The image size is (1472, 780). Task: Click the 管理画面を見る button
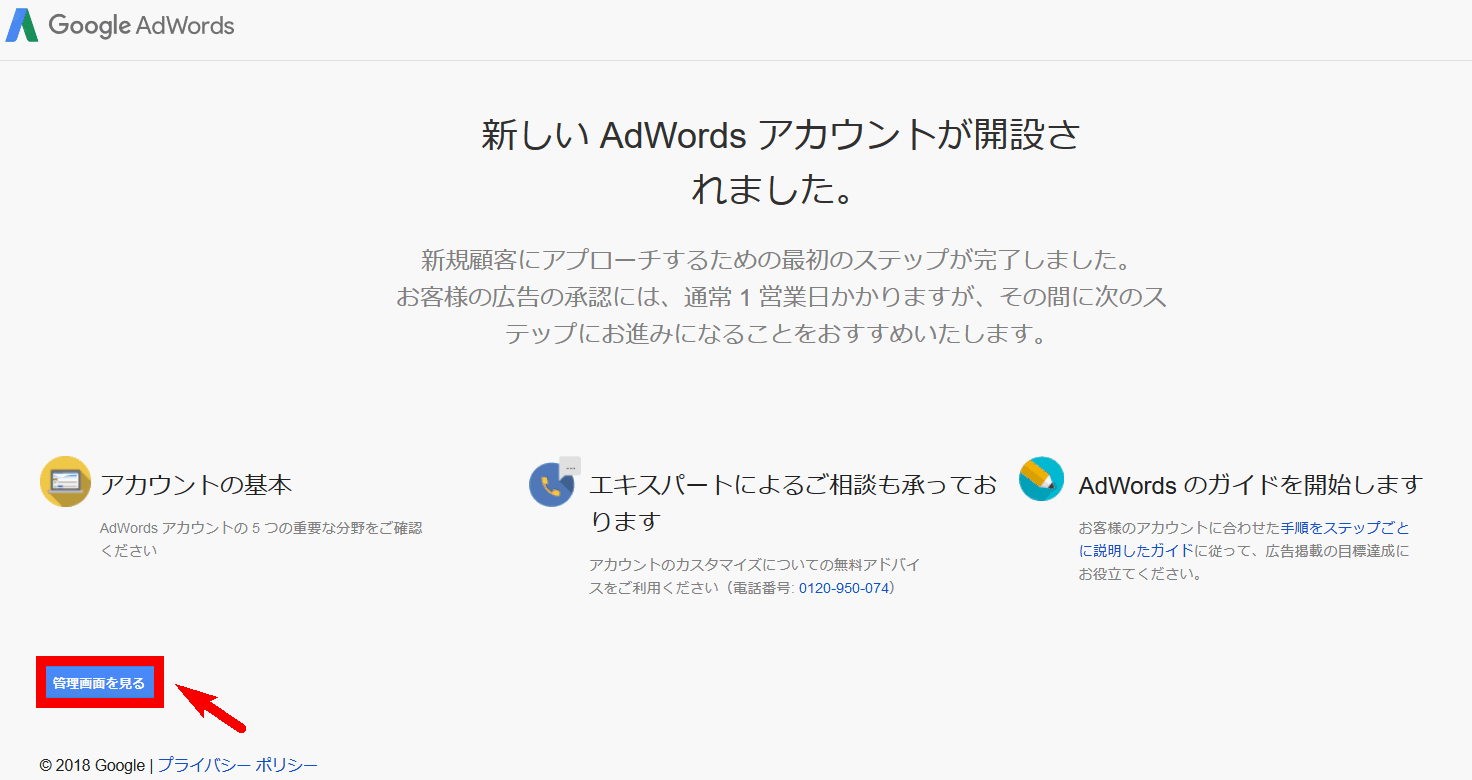[x=99, y=684]
